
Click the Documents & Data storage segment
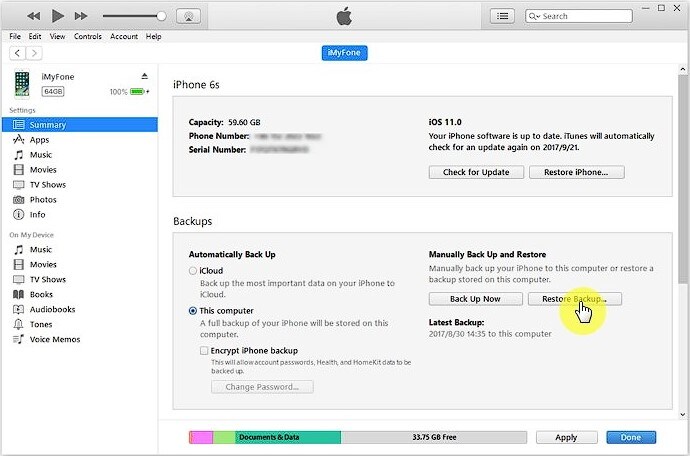pyautogui.click(x=288, y=438)
